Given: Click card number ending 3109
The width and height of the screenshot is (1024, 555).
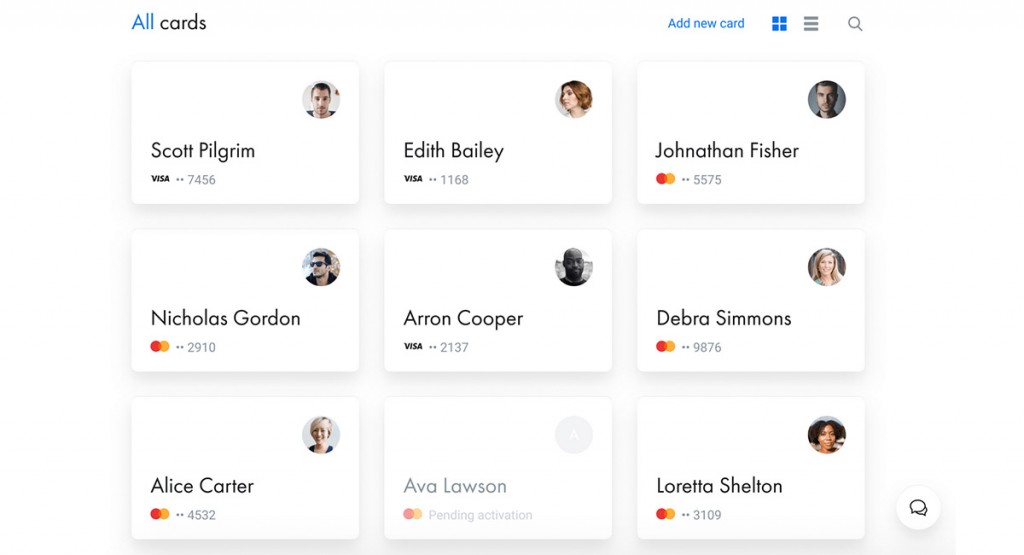Looking at the screenshot, I should coord(701,515).
